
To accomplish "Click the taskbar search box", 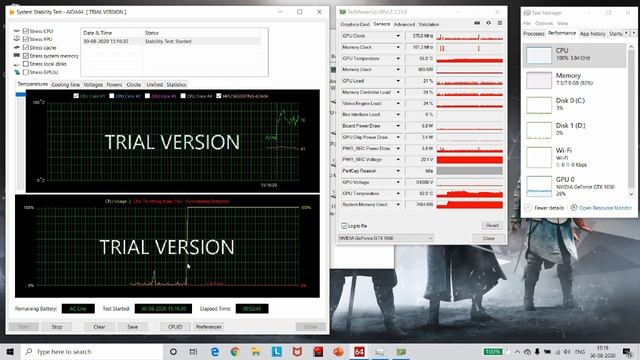I will [x=92, y=351].
